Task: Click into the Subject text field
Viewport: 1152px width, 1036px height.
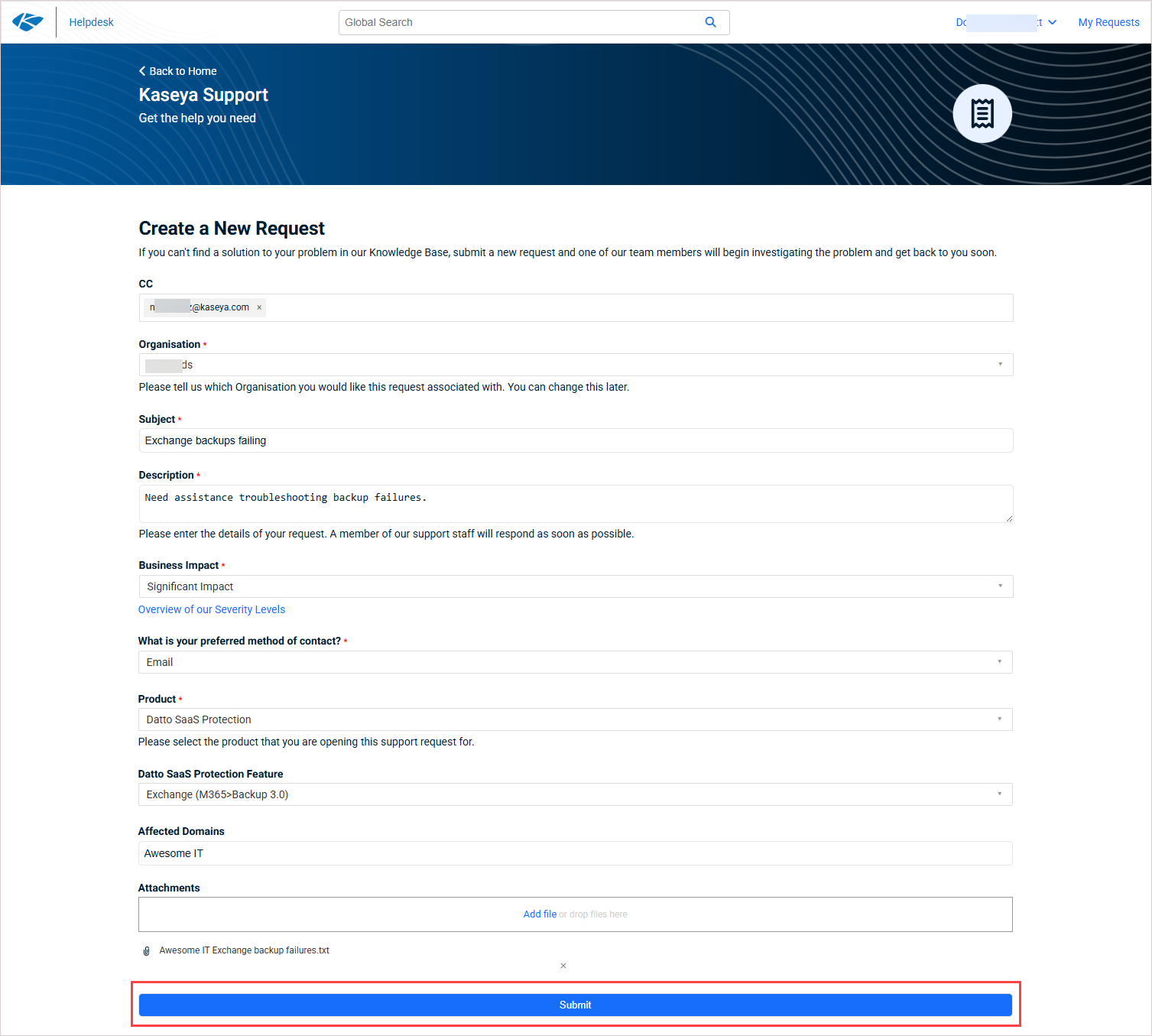Action: click(575, 440)
